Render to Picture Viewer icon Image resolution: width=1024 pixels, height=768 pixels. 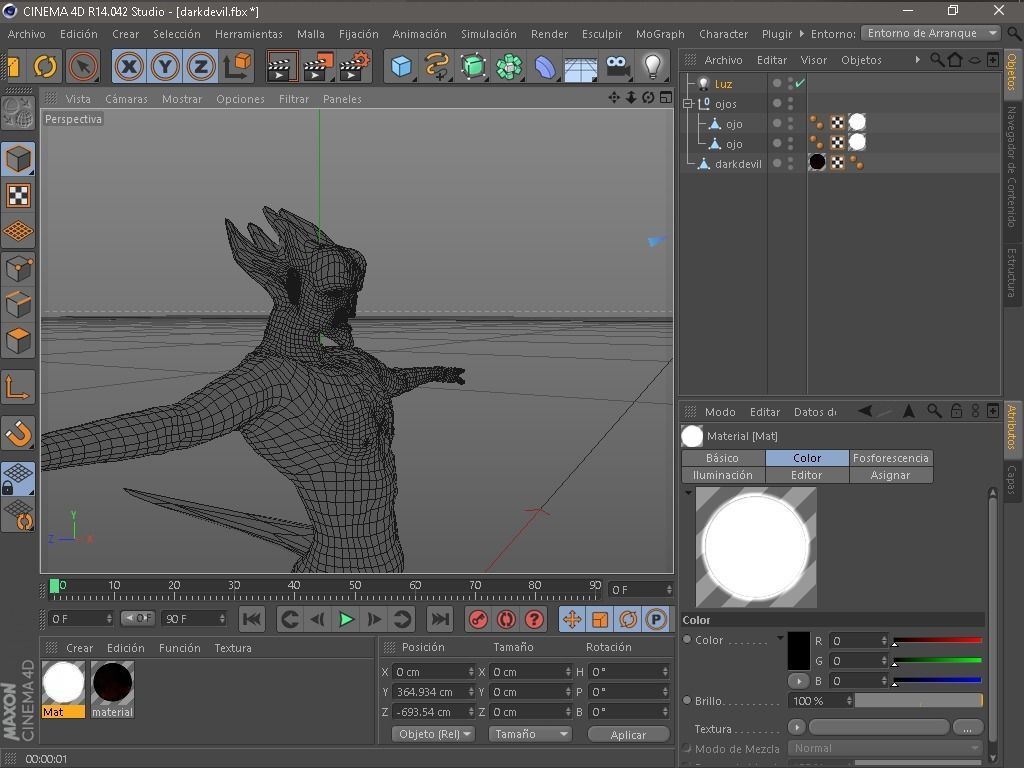point(318,67)
